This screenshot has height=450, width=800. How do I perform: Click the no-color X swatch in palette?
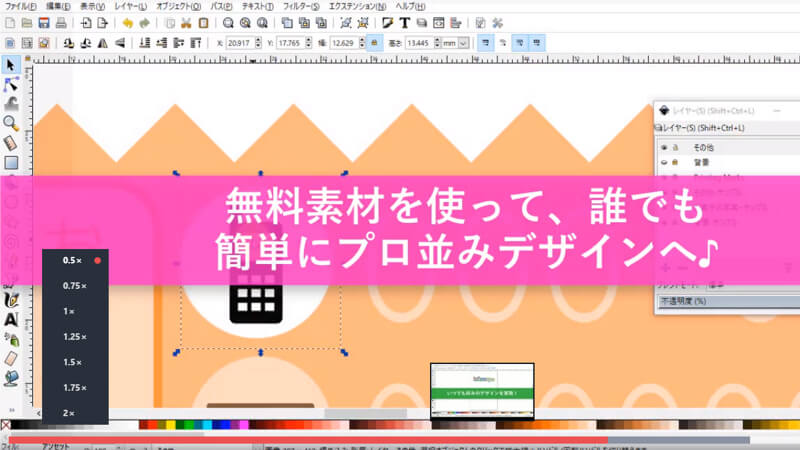(x=5, y=424)
